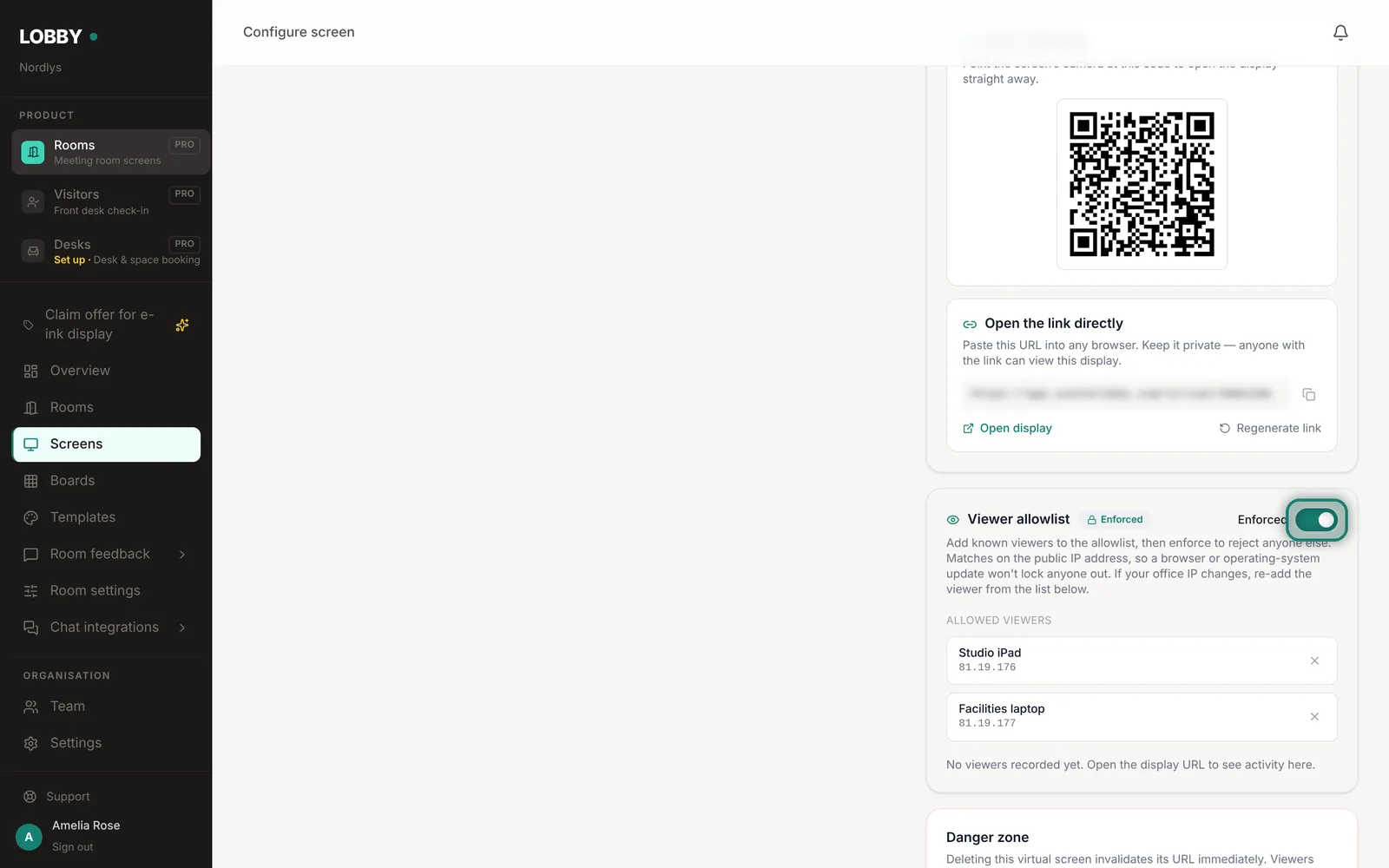The image size is (1389, 868).
Task: Click Sign out
Action: (72, 847)
